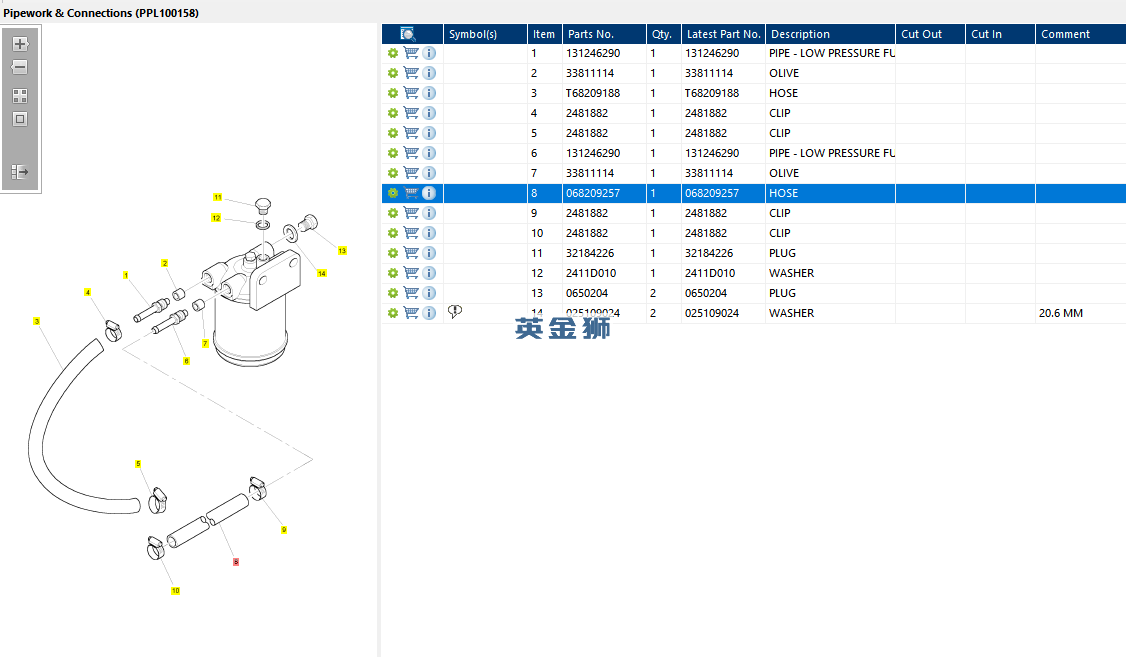Sort by the Description column header
Image resolution: width=1126 pixels, height=657 pixels.
click(x=831, y=34)
